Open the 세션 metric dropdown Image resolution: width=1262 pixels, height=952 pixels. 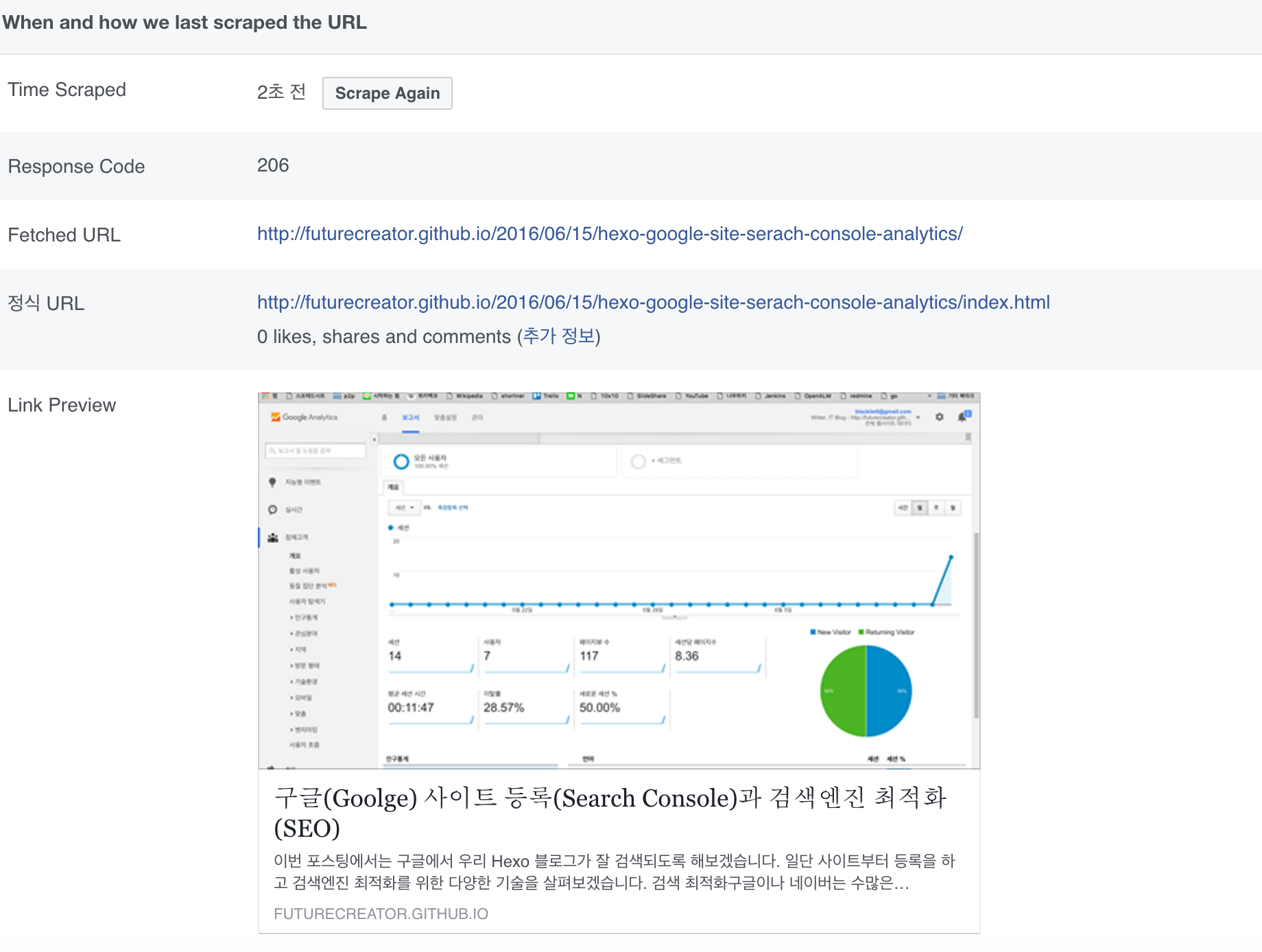403,507
